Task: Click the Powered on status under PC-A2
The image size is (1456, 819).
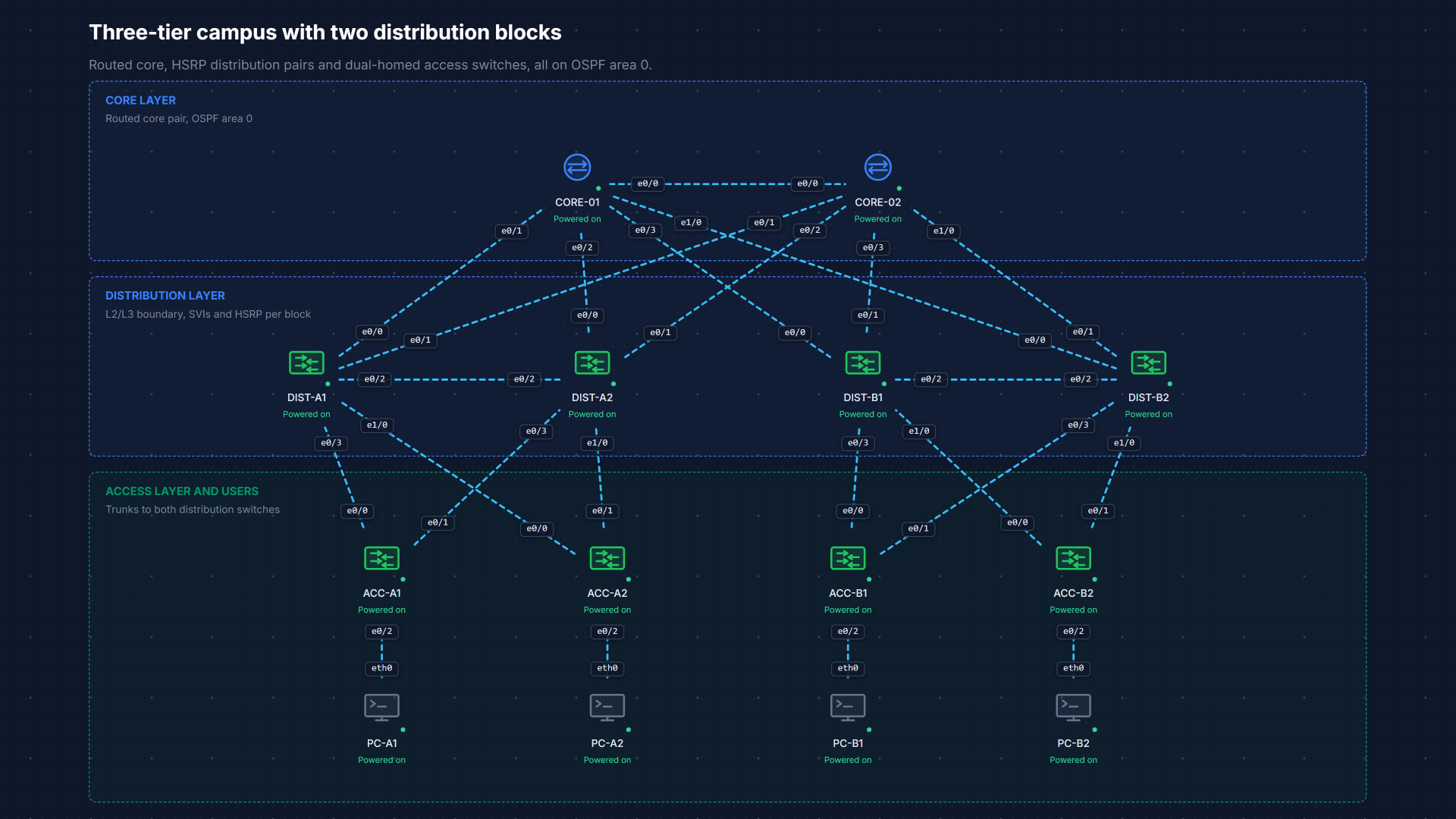Action: 607,760
